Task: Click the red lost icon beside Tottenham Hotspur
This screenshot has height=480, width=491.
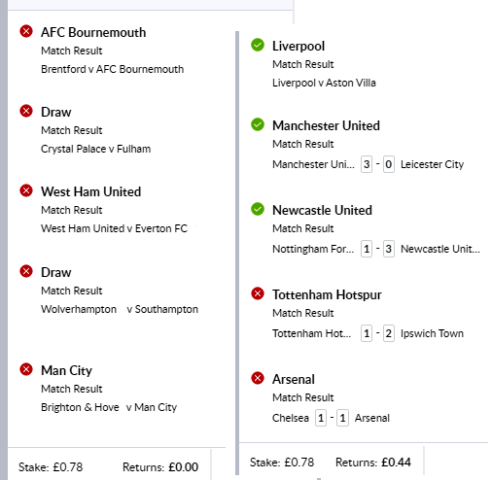Action: coord(257,294)
